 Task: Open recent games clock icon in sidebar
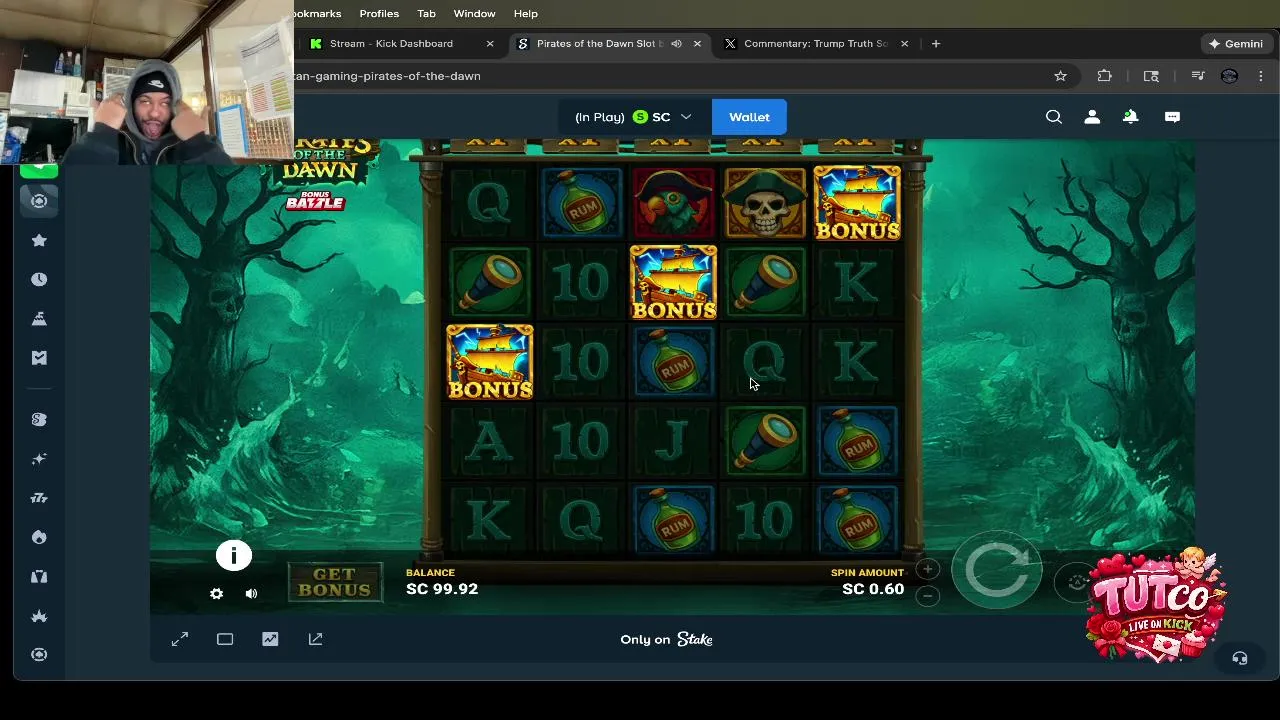tap(39, 279)
